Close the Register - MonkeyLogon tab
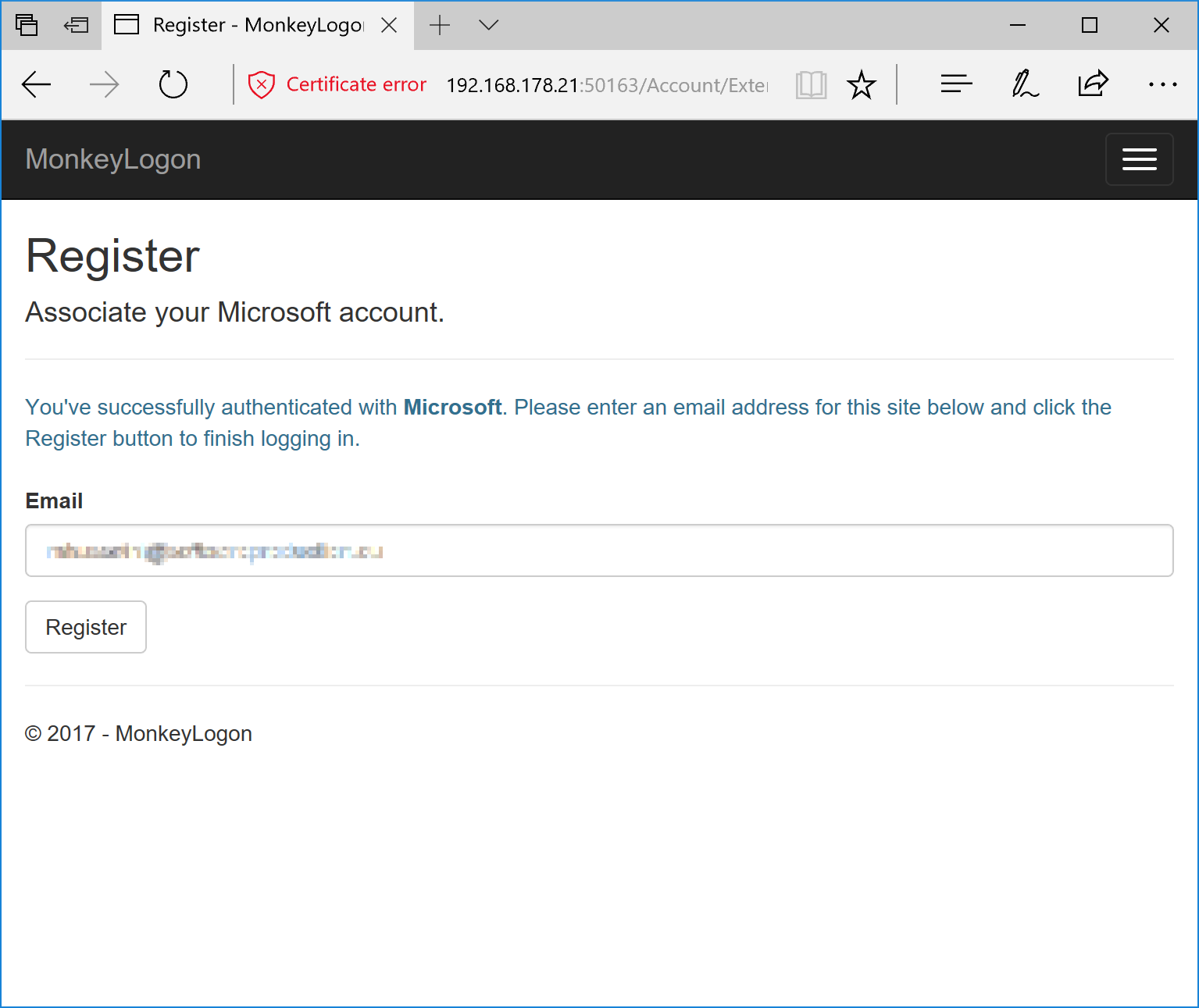 389,24
